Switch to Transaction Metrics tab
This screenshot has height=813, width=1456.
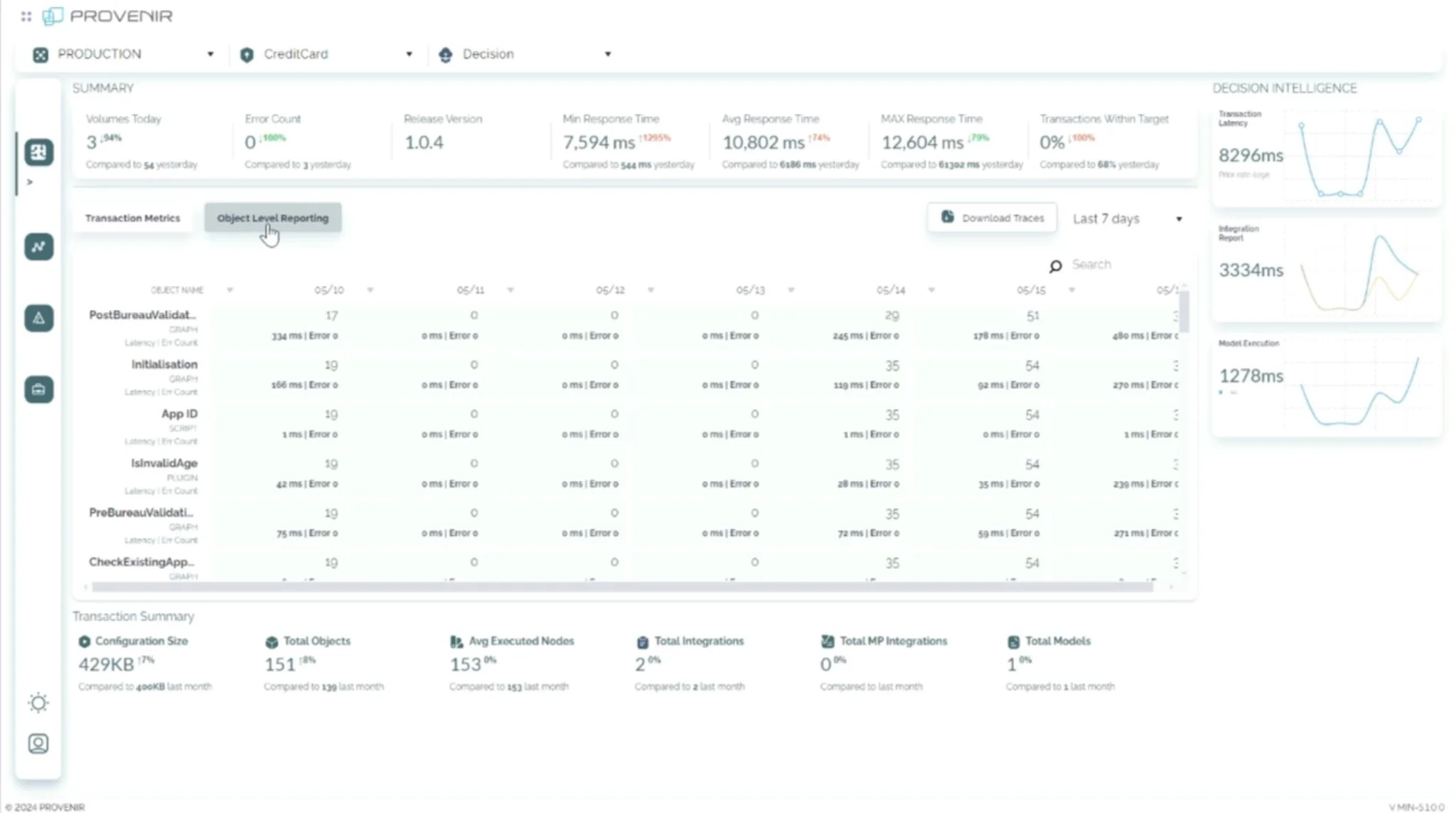pyautogui.click(x=132, y=218)
